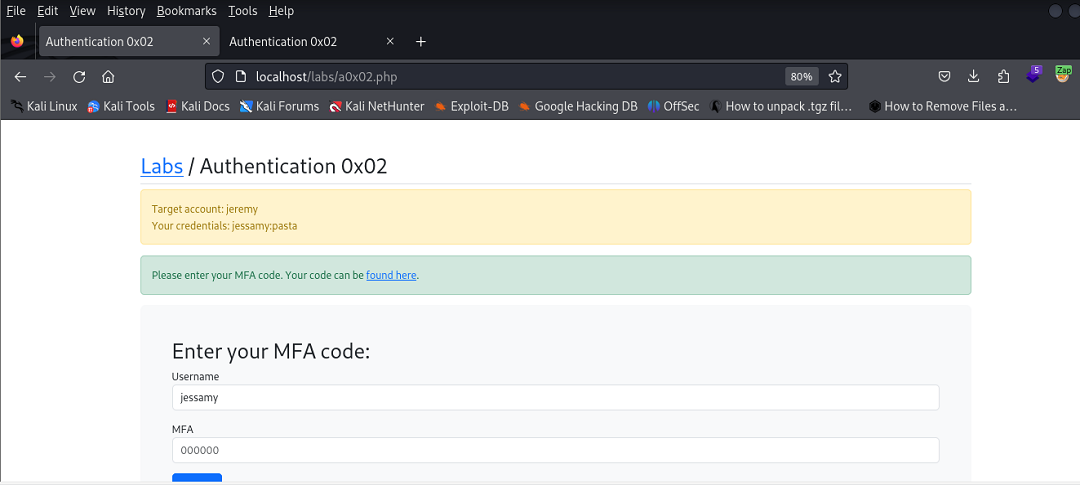Screen dimensions: 1080x485
Task: Go back with the back arrow
Action: pyautogui.click(x=20, y=76)
